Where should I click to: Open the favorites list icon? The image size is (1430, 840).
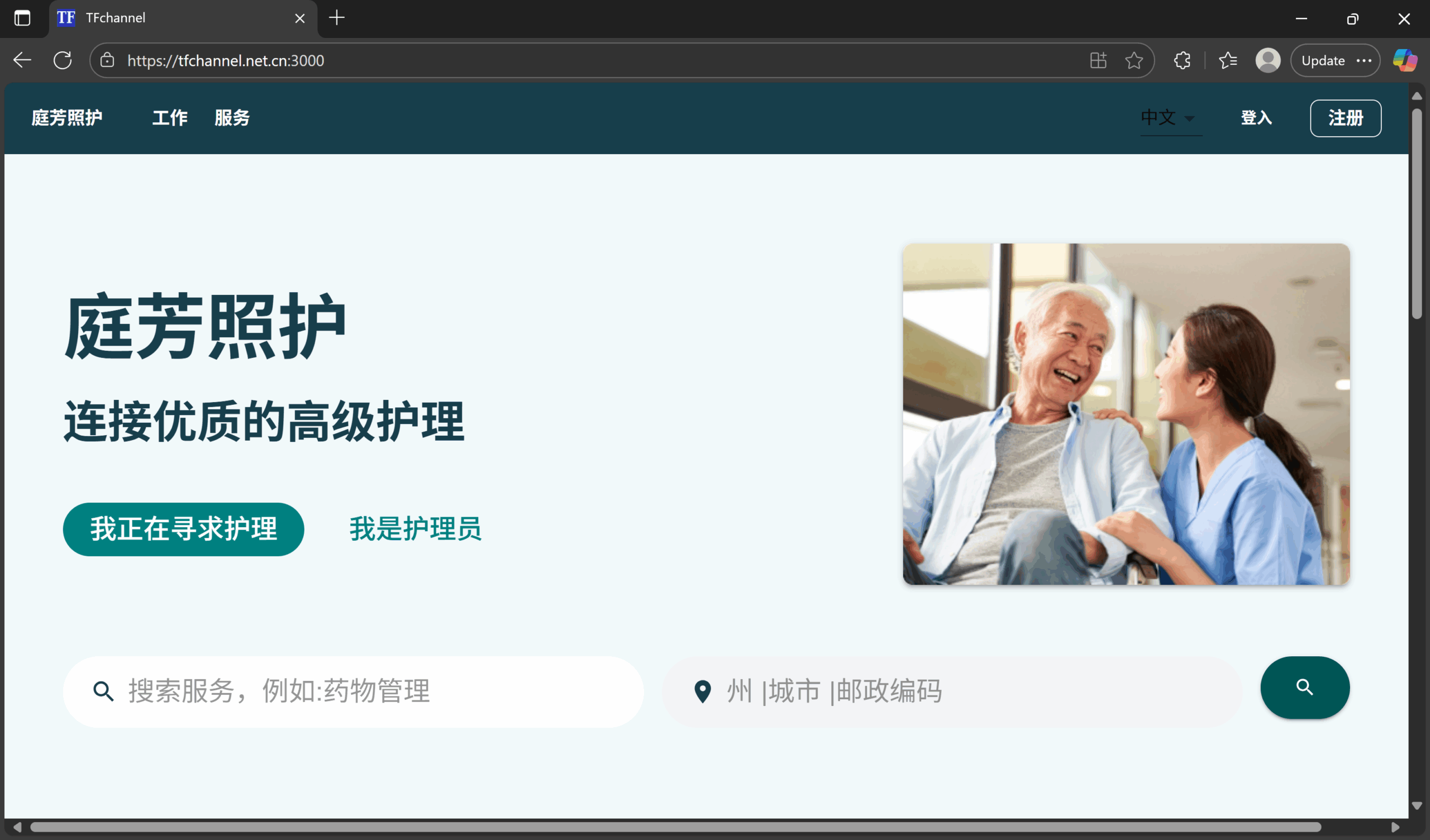1227,60
